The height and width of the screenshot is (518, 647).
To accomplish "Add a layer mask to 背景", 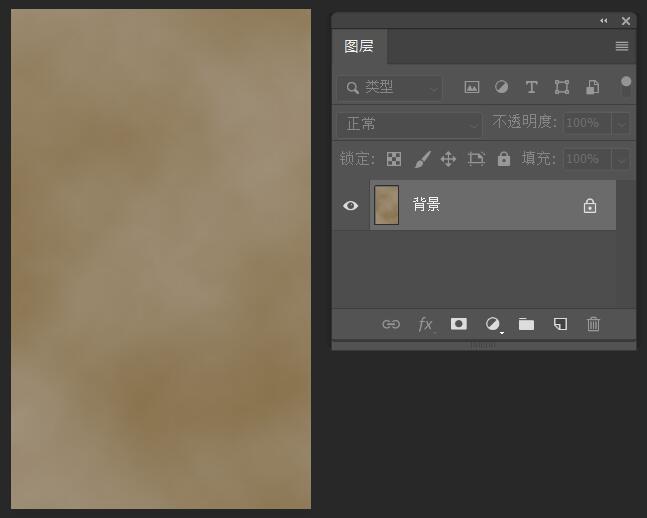I will [459, 324].
